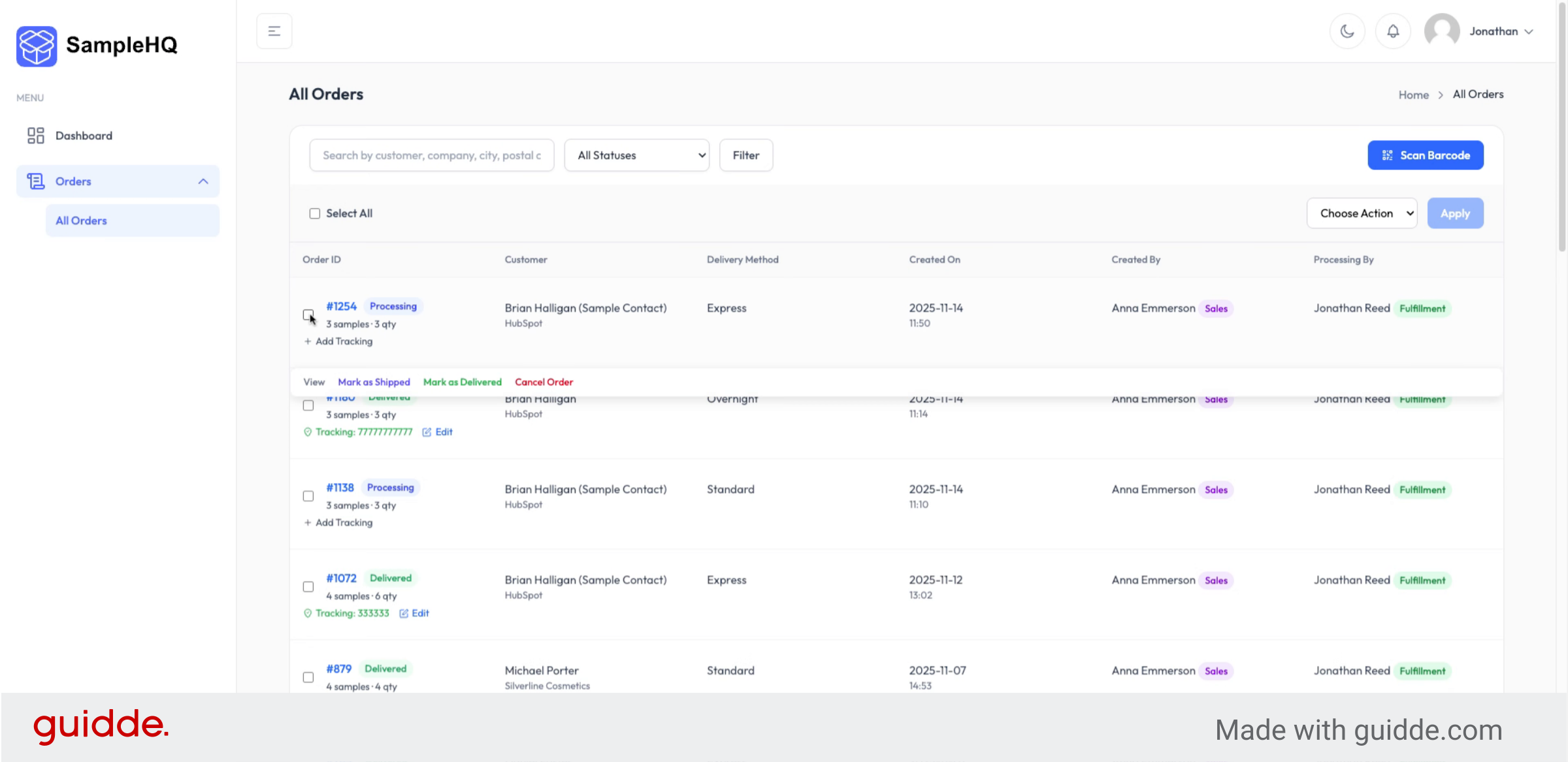Collapse the Orders section in sidebar
1568x762 pixels.
pyautogui.click(x=203, y=181)
